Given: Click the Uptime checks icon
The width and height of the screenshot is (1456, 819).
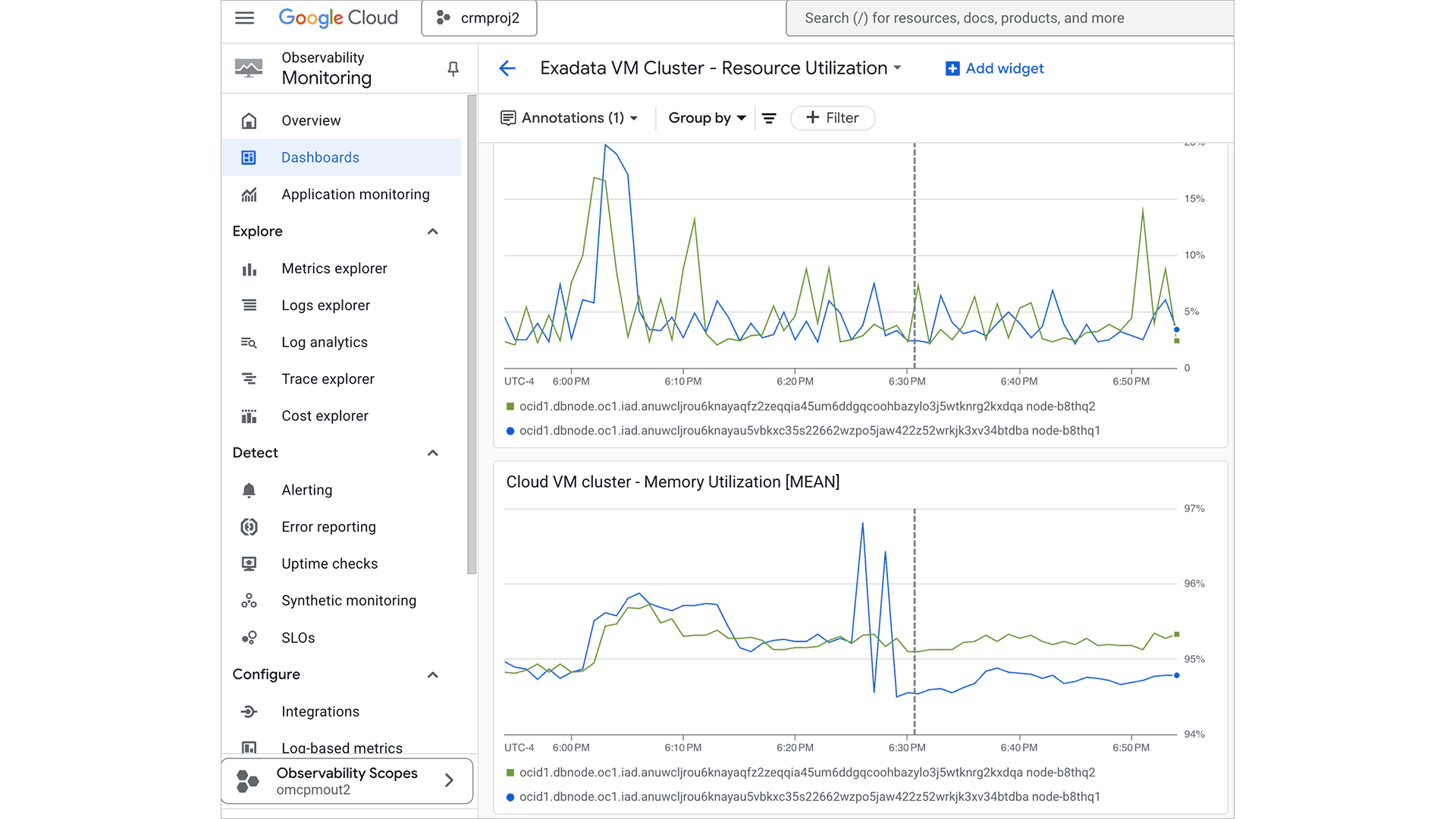Looking at the screenshot, I should point(249,563).
